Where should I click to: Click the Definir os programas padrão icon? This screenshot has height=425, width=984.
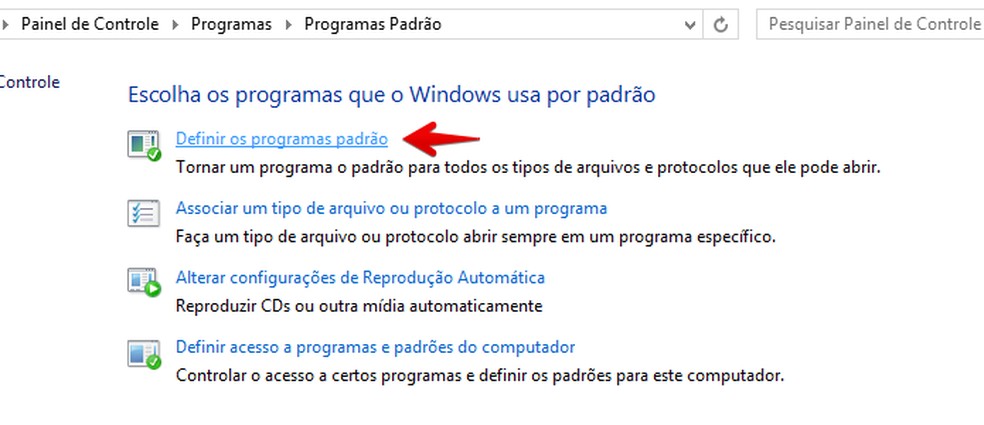(144, 145)
